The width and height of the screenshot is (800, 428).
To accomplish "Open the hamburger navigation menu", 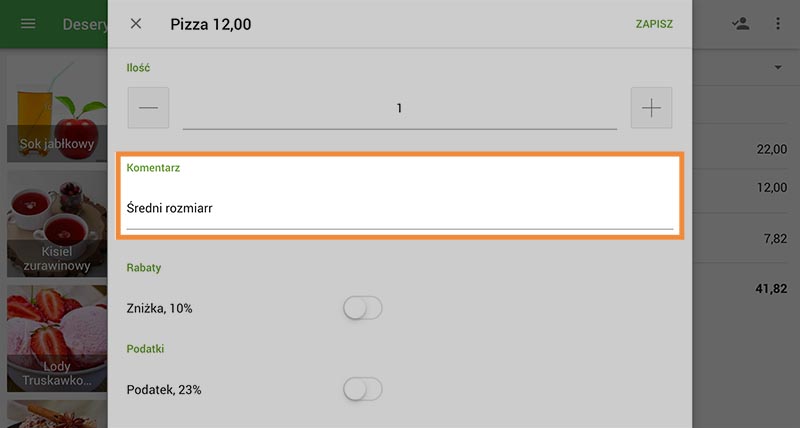I will 28,24.
